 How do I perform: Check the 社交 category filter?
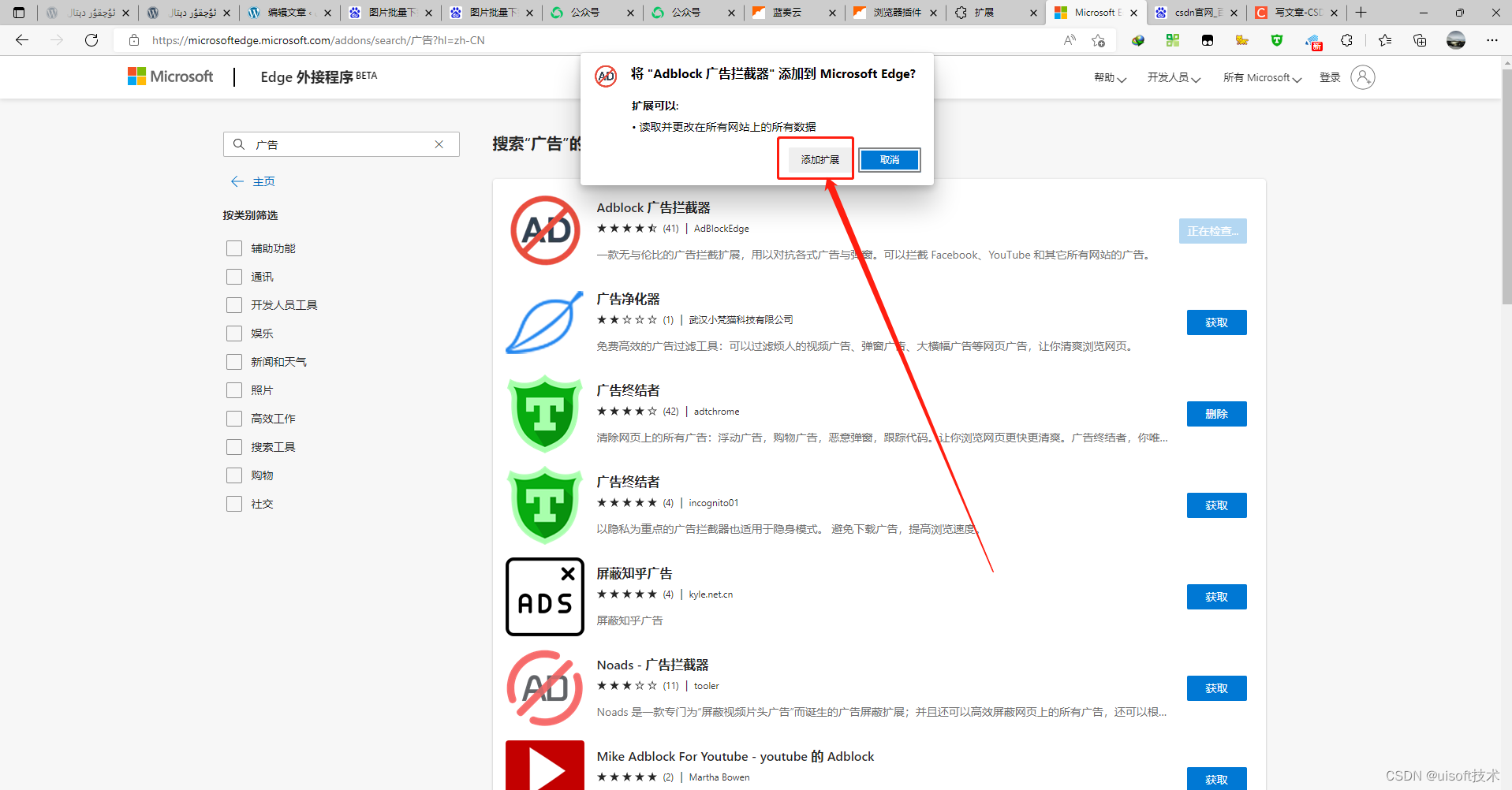pos(234,504)
